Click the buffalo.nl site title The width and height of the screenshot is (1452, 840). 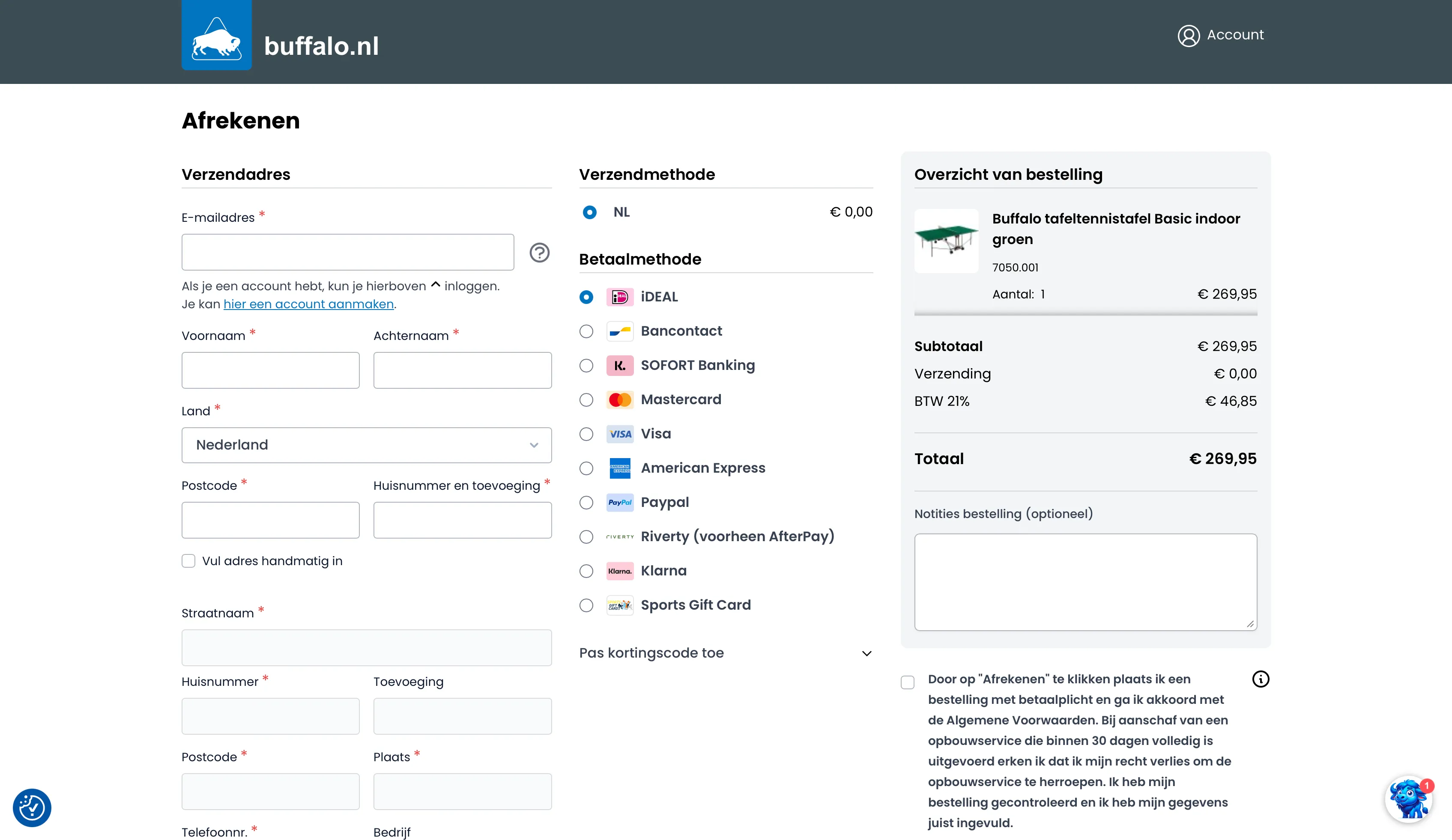pos(321,46)
